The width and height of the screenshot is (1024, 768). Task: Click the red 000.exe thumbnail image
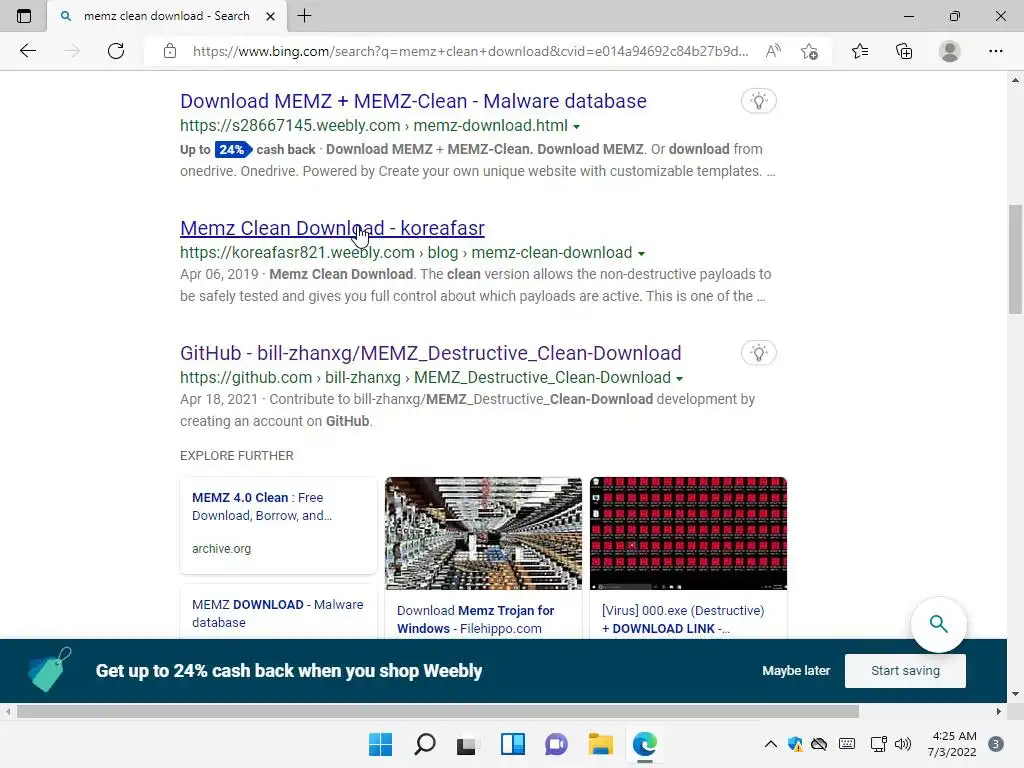688,534
